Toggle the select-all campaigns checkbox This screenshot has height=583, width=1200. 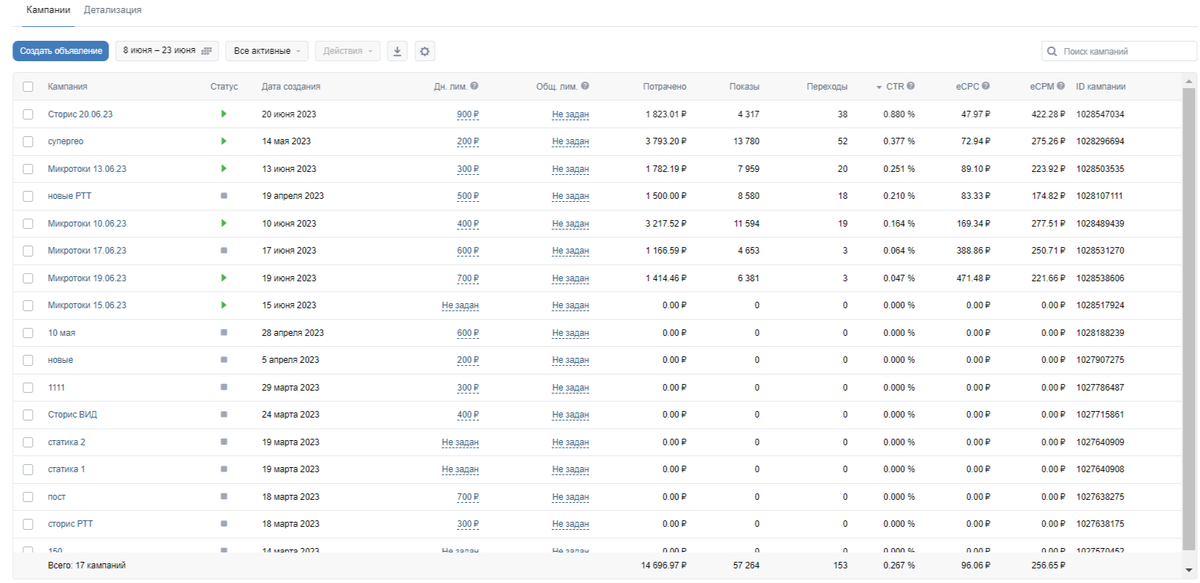coord(28,87)
